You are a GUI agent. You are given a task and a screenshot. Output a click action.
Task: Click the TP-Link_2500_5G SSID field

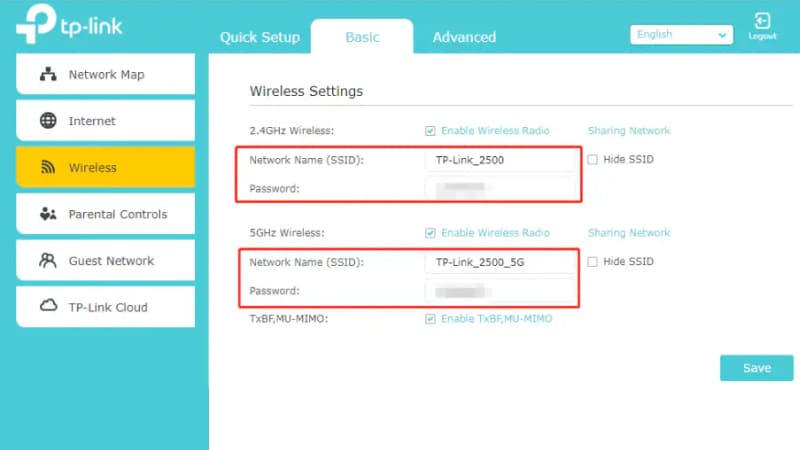(x=500, y=262)
